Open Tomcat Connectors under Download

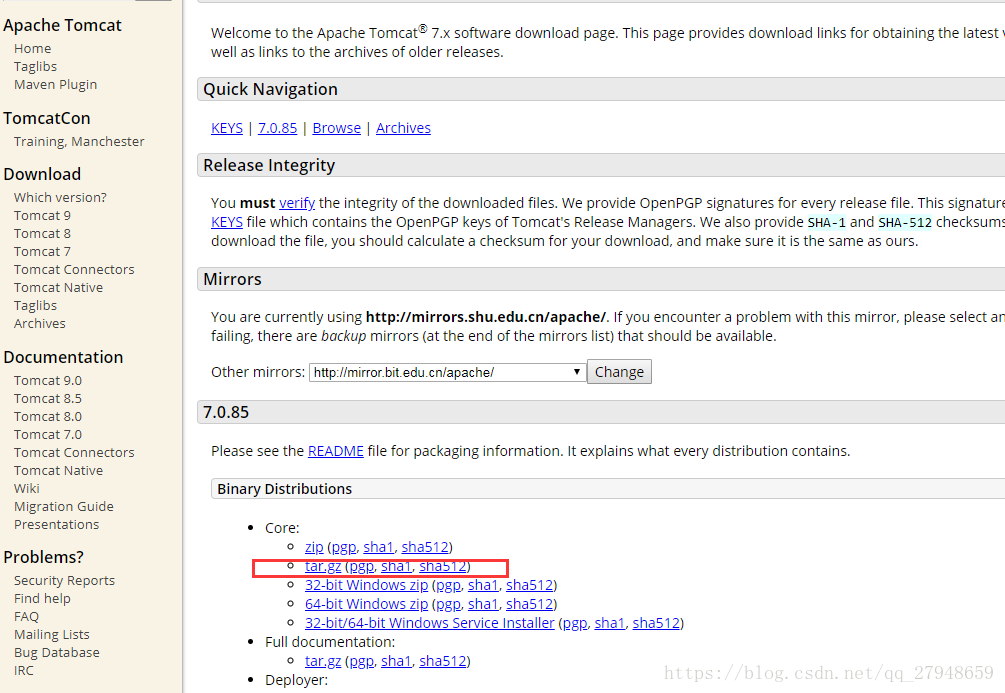tap(74, 270)
